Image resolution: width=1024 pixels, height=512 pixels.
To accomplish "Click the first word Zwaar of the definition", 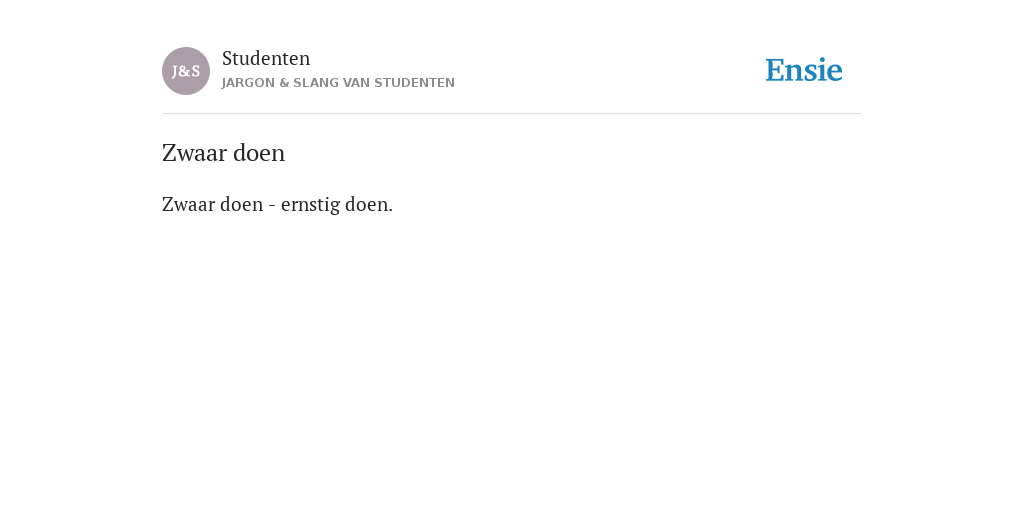I will point(189,204).
